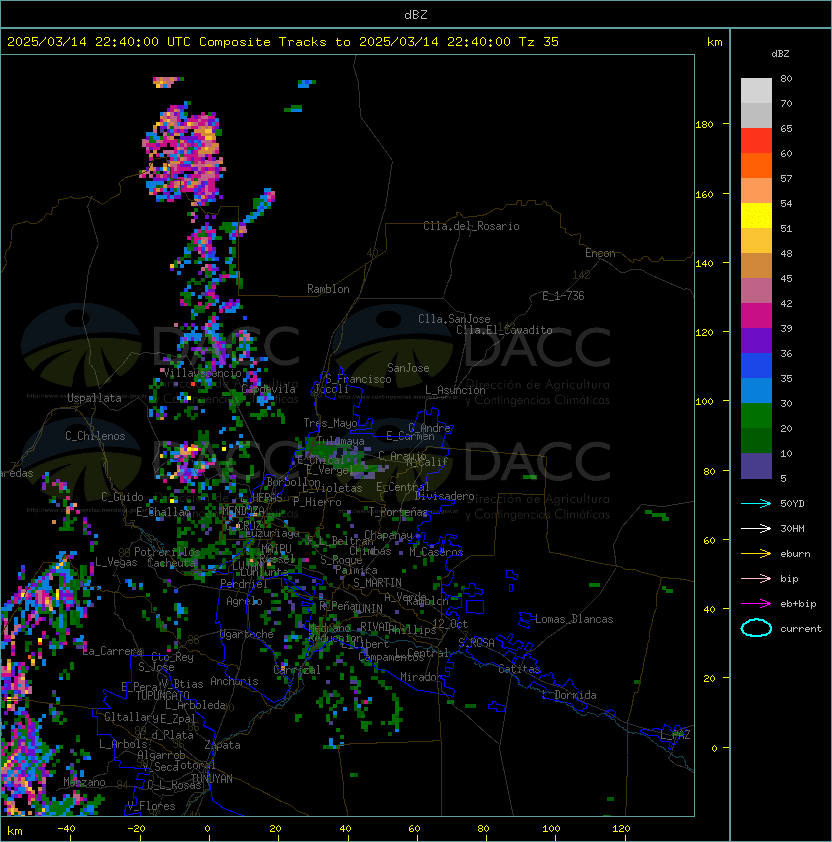Click the Clla.del_Rosario place label
Viewport: 832px width, 842px height.
click(x=471, y=226)
